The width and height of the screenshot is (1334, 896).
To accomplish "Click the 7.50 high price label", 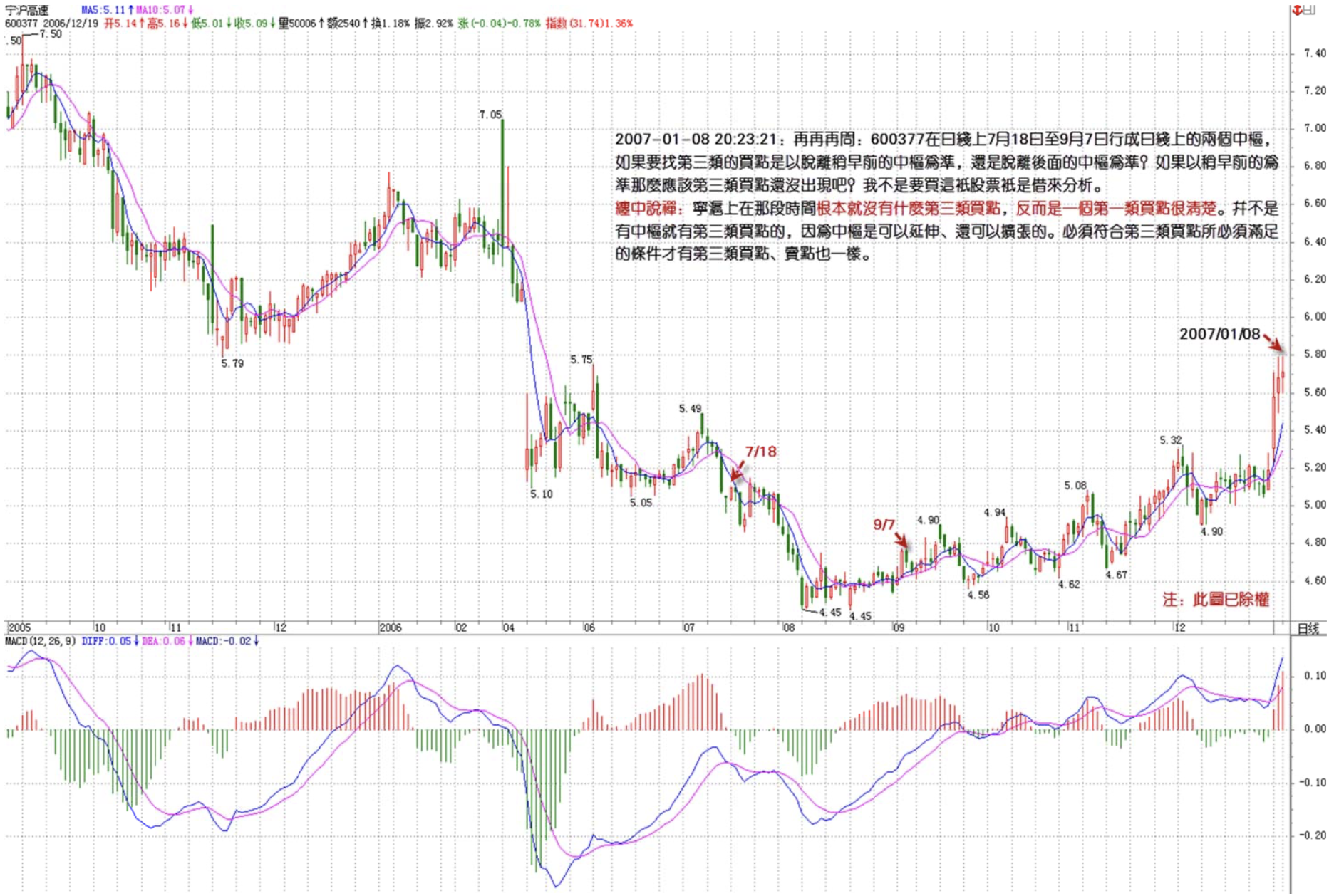I will tap(51, 34).
